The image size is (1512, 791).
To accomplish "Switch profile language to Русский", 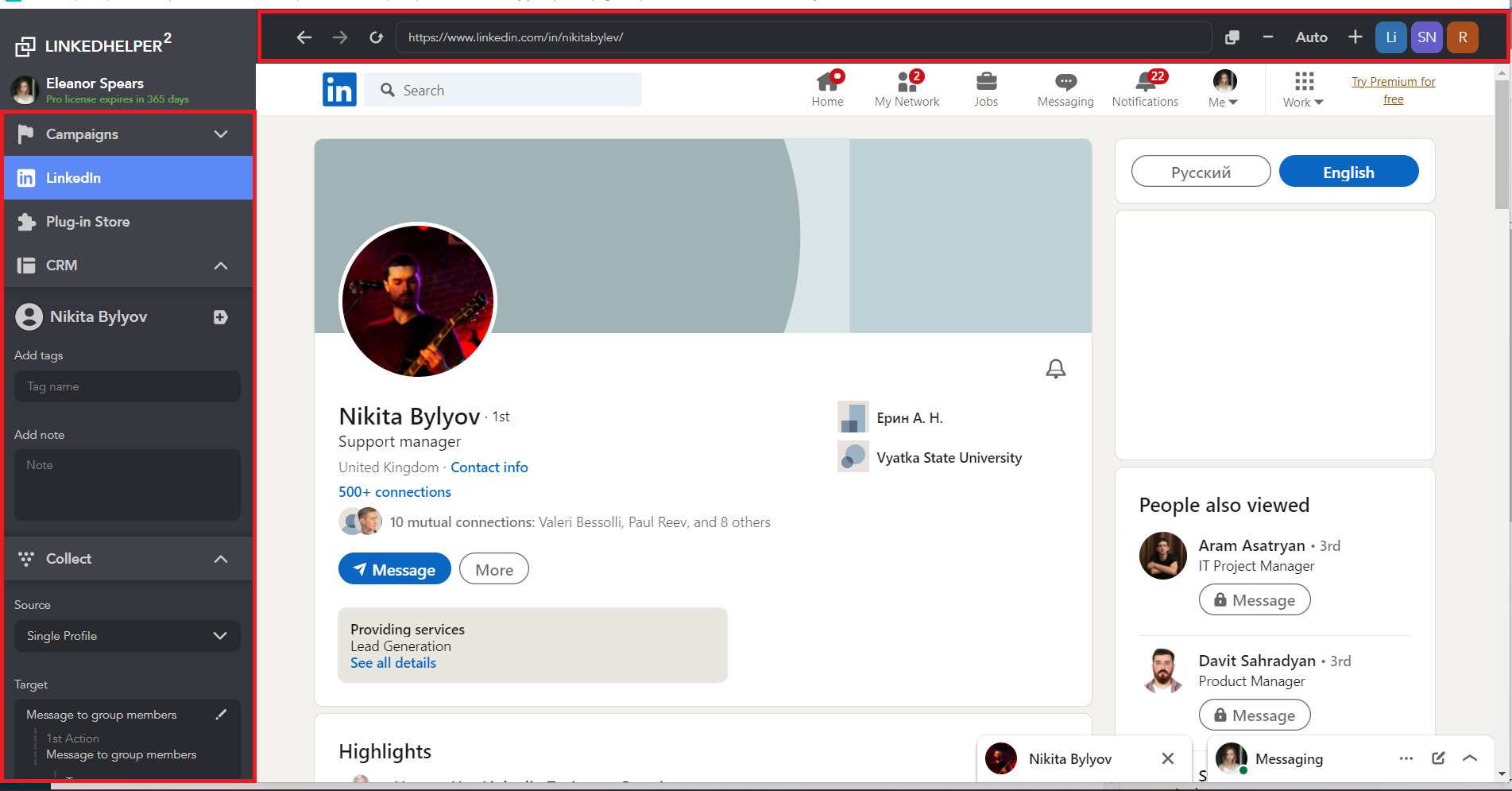I will [x=1201, y=172].
